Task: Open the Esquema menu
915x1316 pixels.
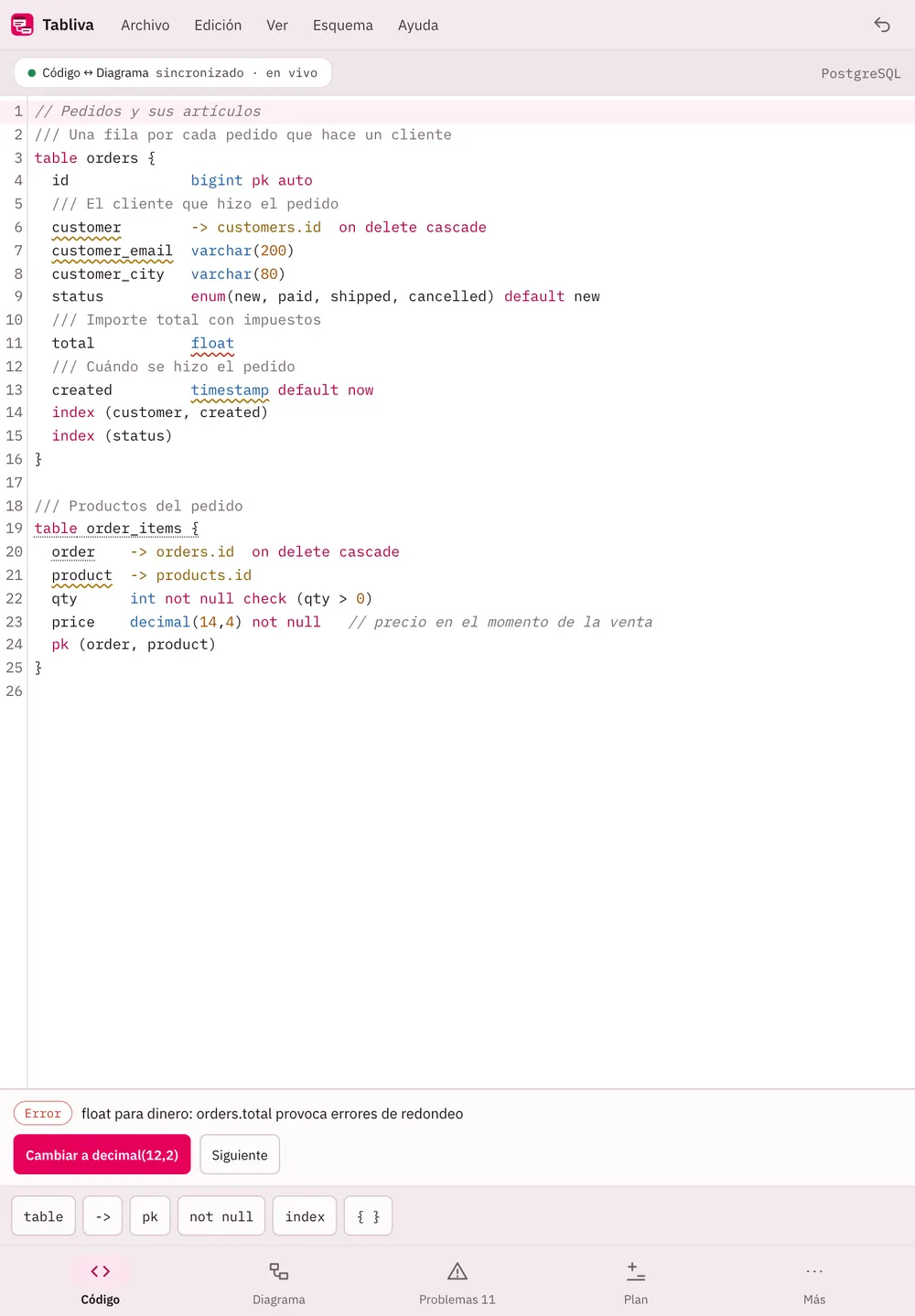Action: (x=343, y=26)
